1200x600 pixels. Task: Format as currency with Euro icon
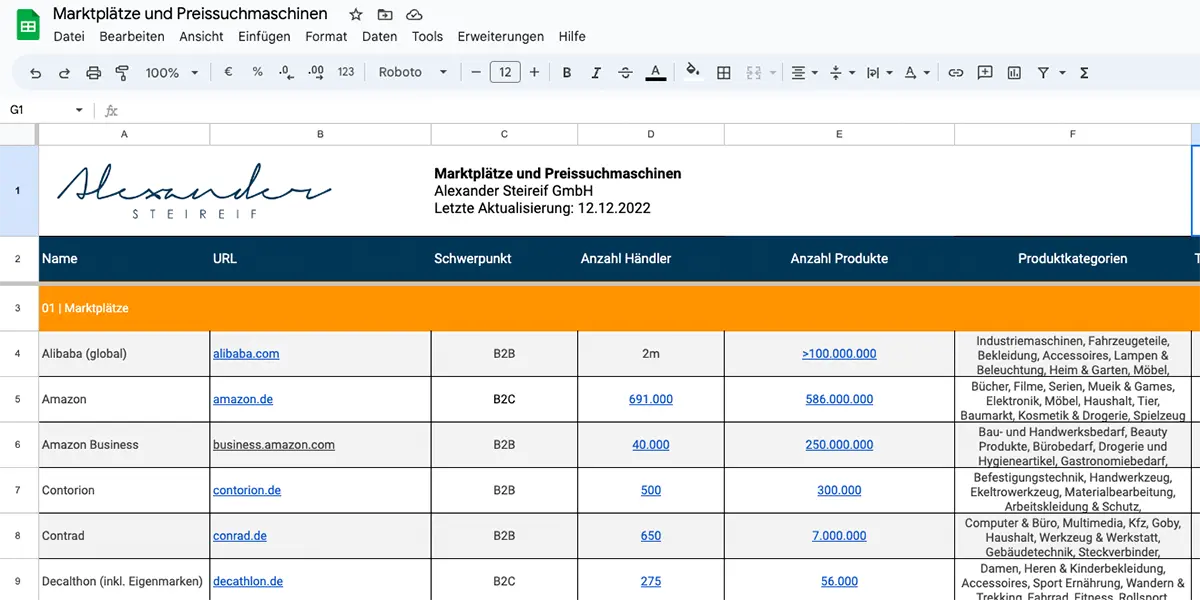[228, 72]
